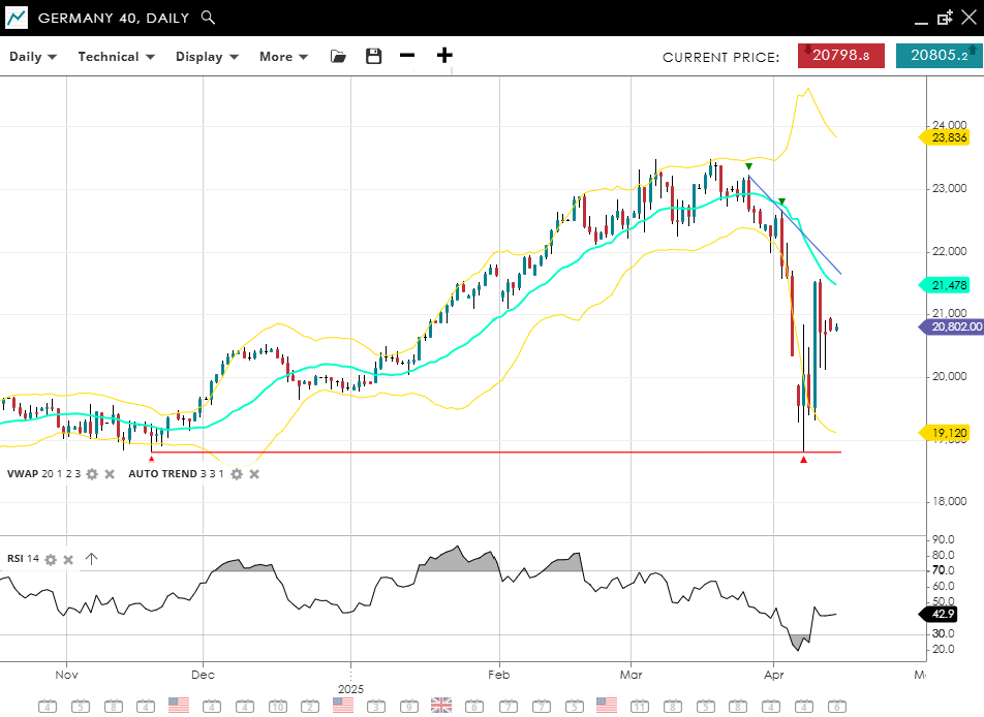This screenshot has height=717, width=984.
Task: Expand the Daily timeframe dropdown
Action: 33,56
